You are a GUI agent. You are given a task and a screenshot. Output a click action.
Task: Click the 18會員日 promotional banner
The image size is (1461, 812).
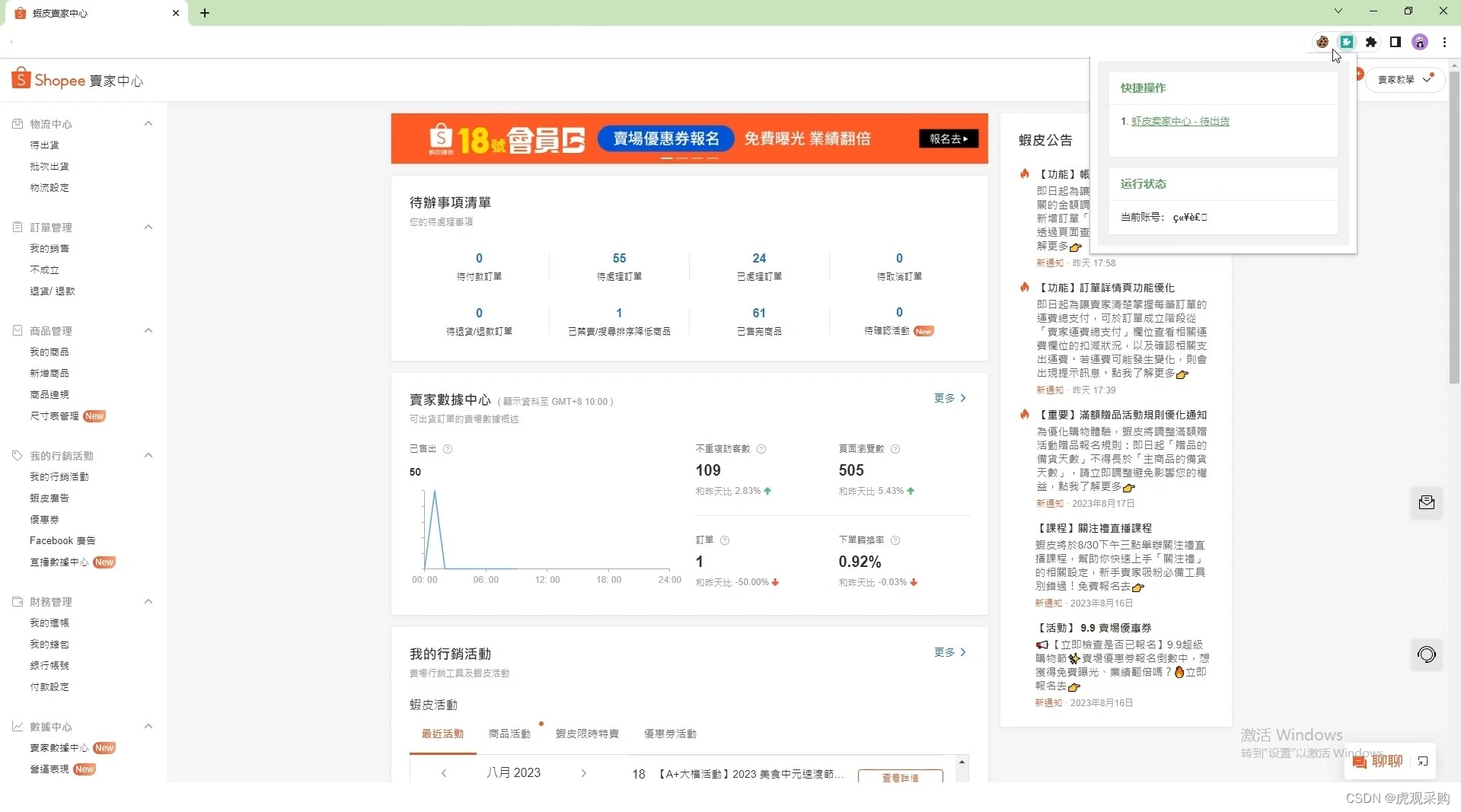pyautogui.click(x=689, y=139)
